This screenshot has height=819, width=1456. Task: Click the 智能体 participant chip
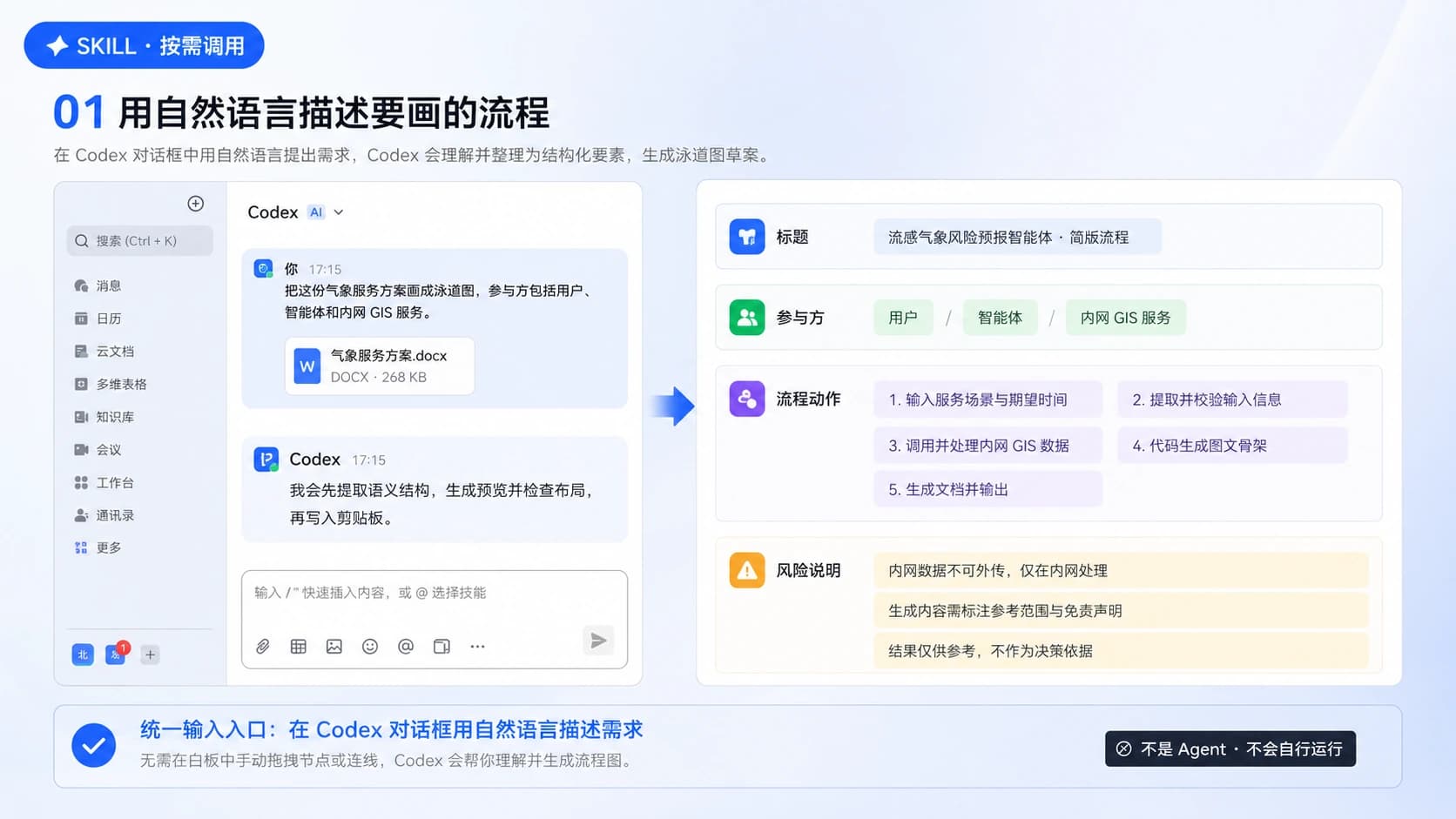(x=1000, y=318)
